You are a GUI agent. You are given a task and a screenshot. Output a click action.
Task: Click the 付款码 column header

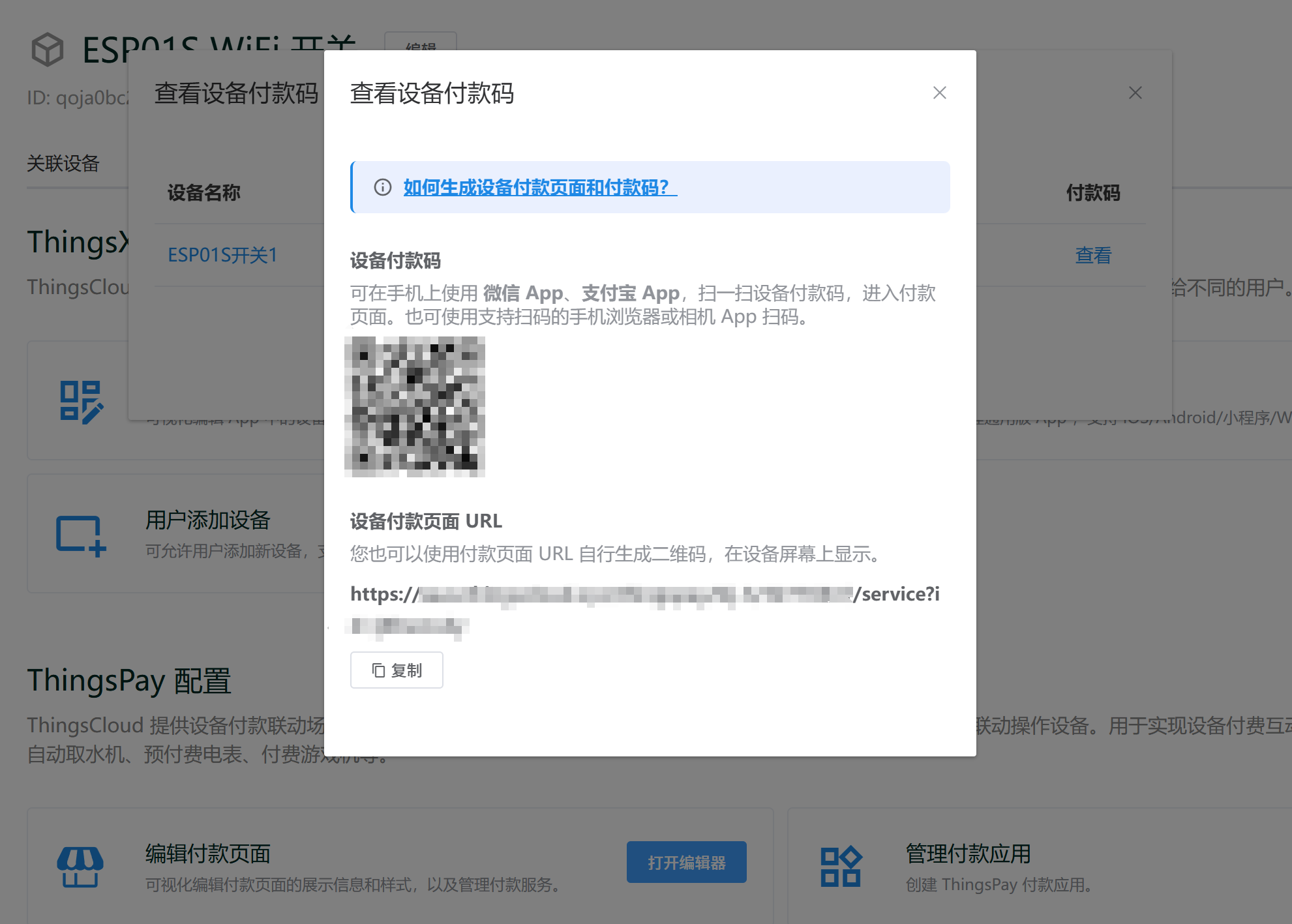click(1093, 193)
